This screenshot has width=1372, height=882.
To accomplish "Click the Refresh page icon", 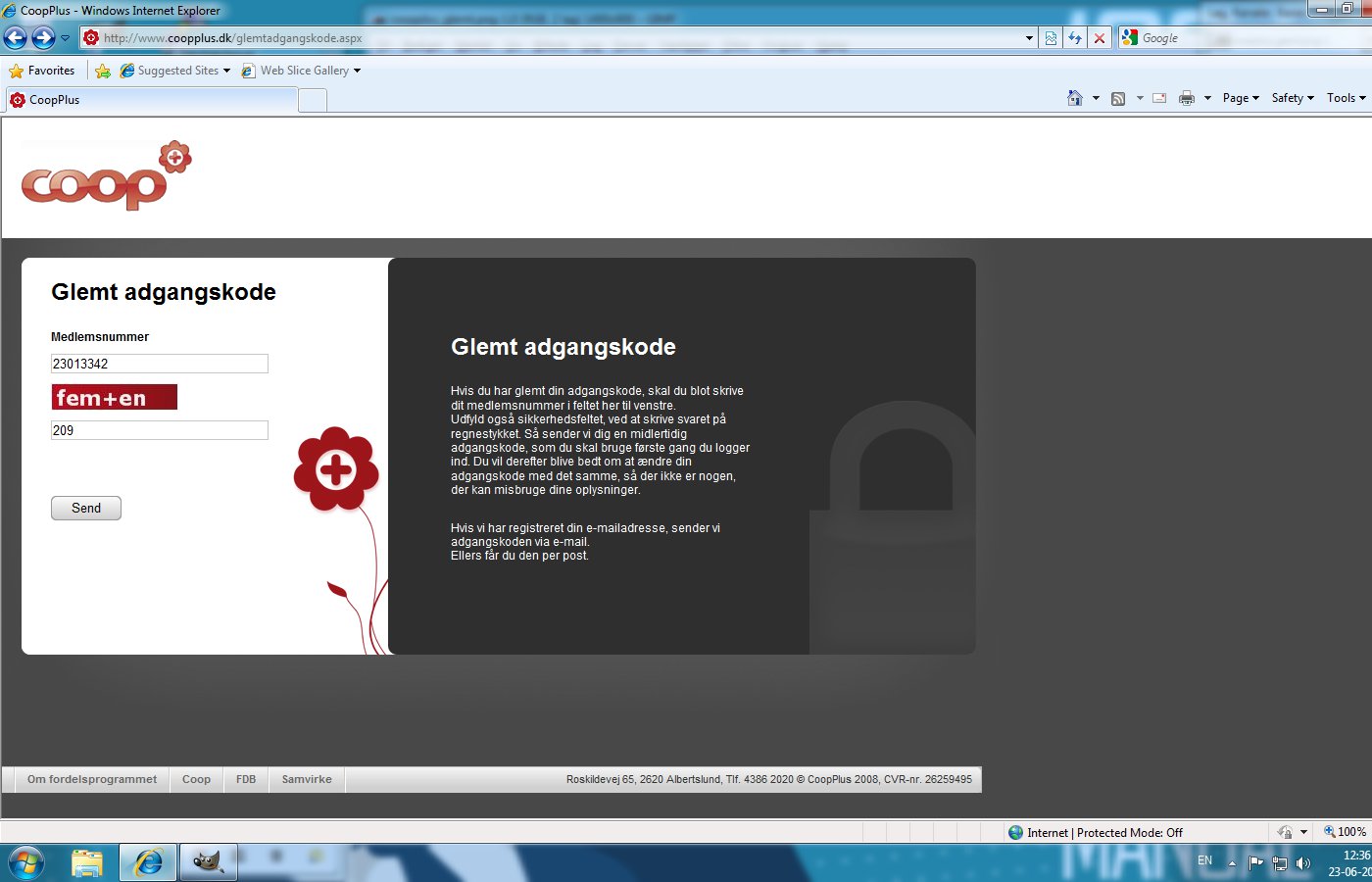I will 1075,38.
